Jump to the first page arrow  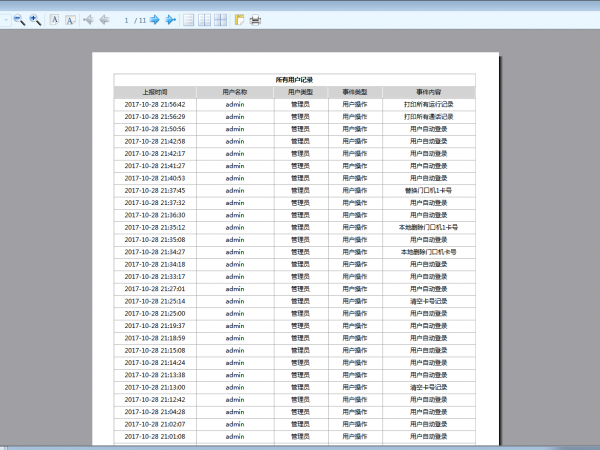(x=89, y=20)
